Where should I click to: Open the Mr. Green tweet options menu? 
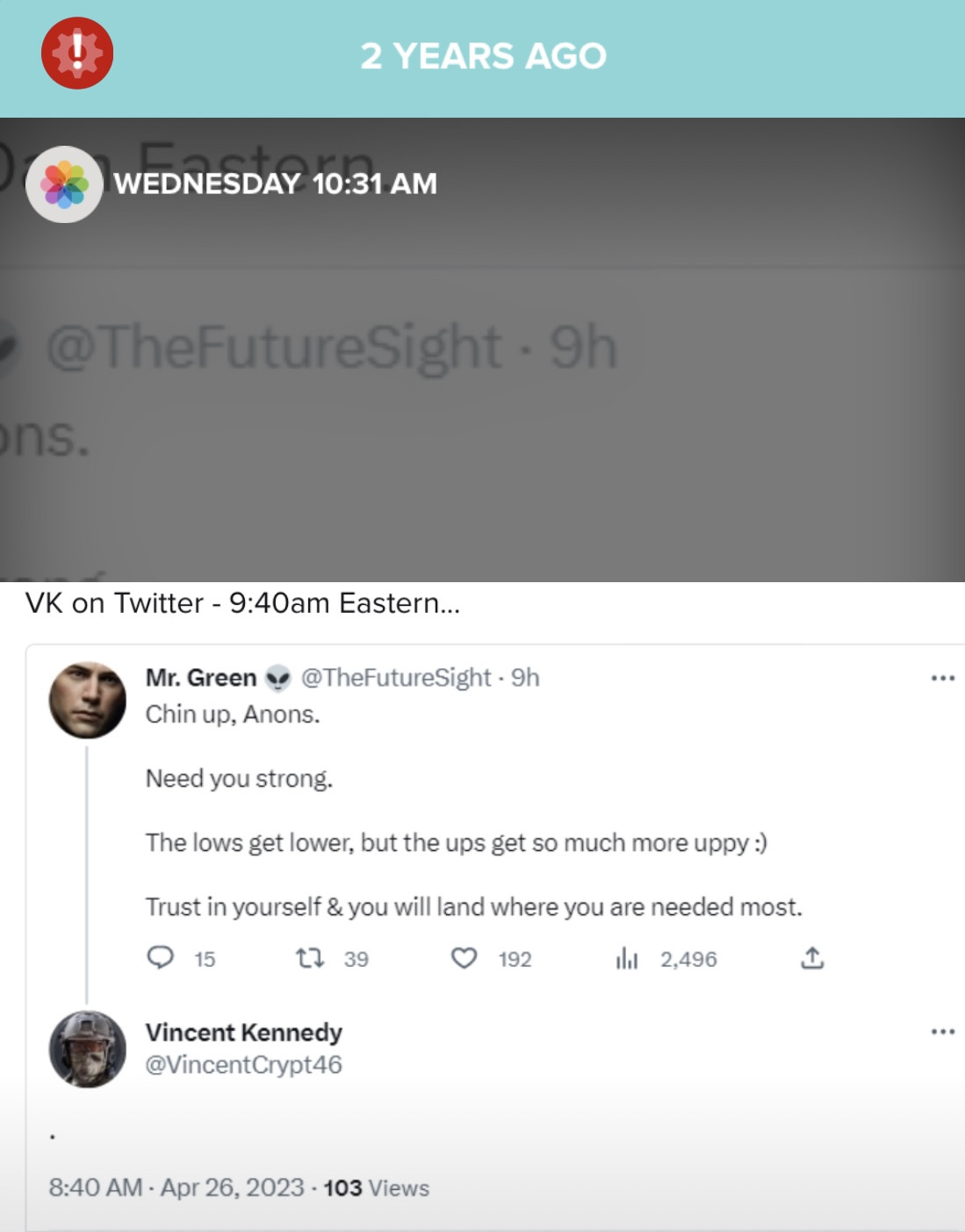click(x=942, y=678)
